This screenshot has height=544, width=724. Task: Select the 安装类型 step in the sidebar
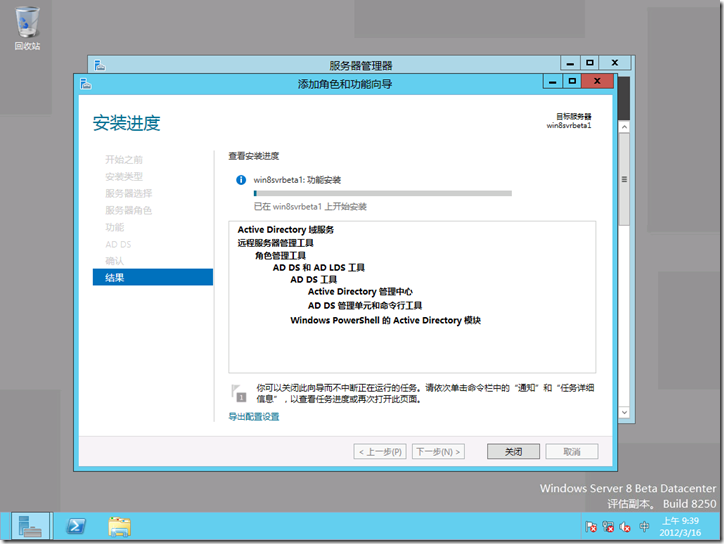coord(124,176)
